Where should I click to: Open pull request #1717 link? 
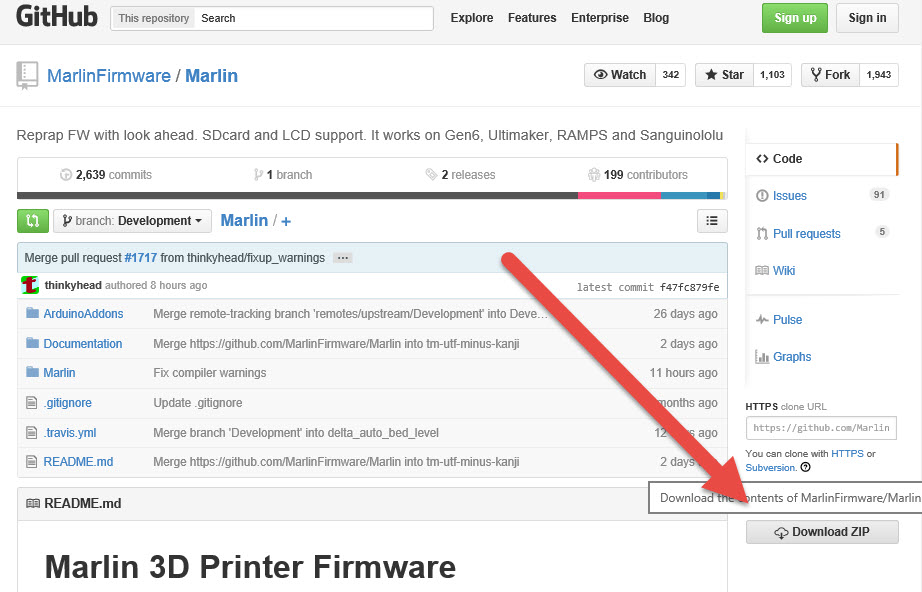(141, 258)
